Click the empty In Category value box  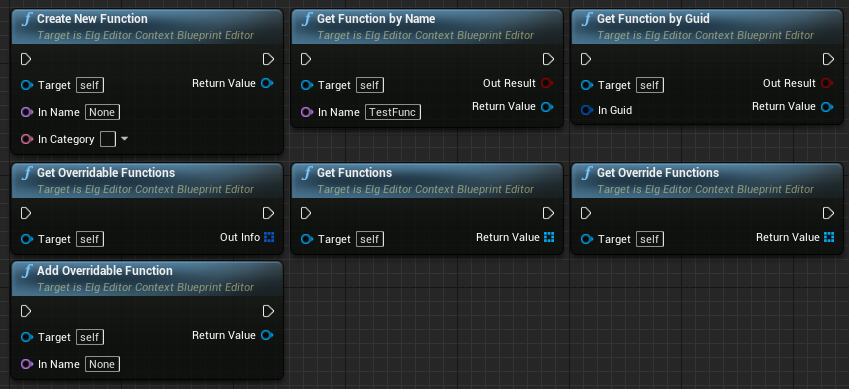108,139
